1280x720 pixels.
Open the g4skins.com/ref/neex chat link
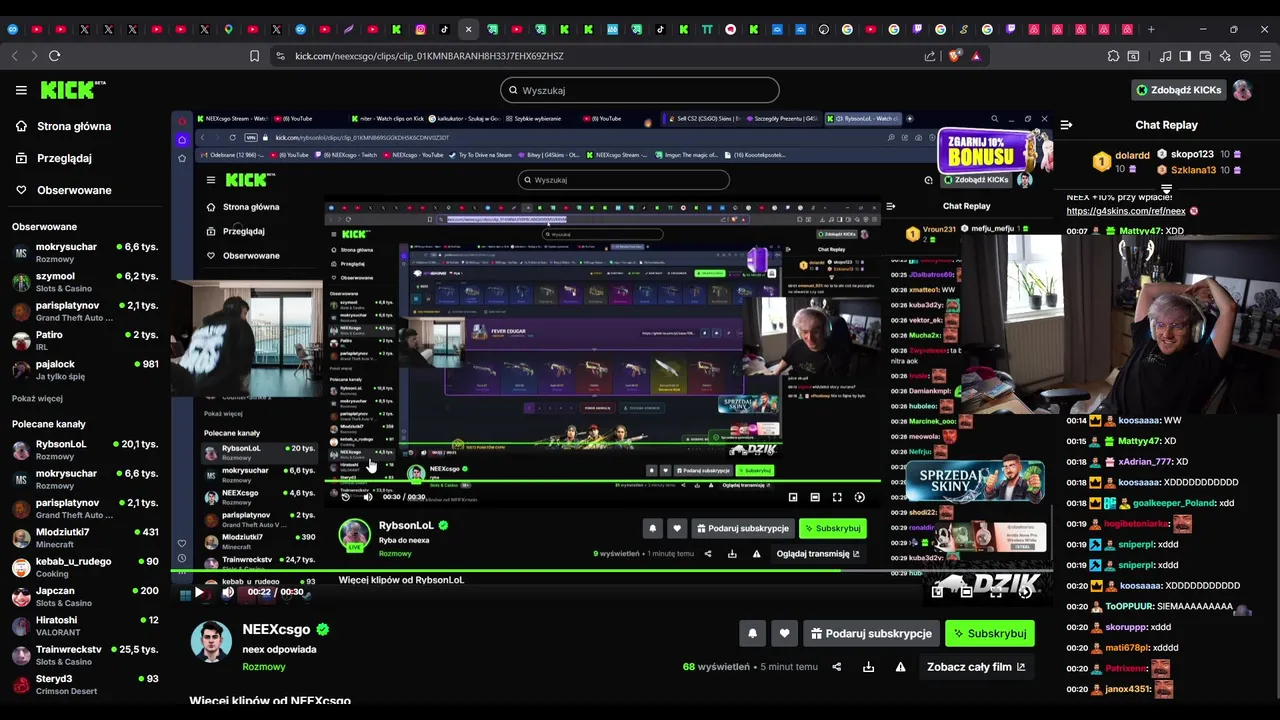tap(1126, 211)
